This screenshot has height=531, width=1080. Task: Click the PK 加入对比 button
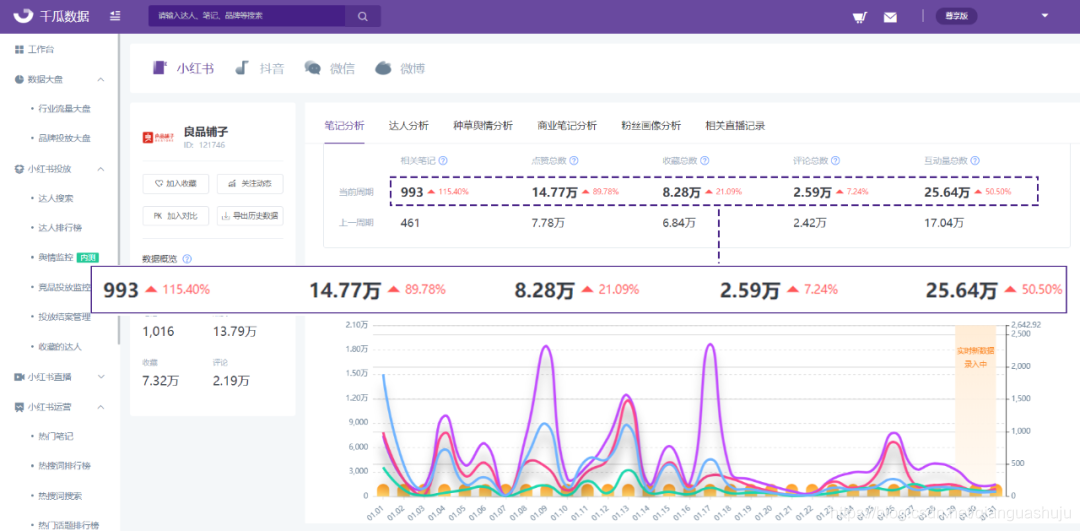[176, 216]
